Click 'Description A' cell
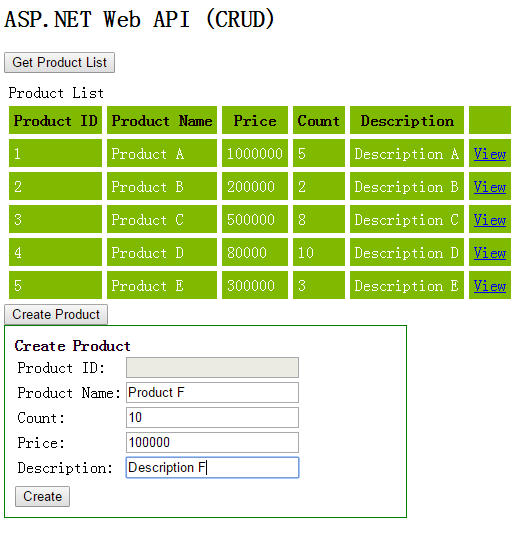The height and width of the screenshot is (535, 525). click(407, 153)
